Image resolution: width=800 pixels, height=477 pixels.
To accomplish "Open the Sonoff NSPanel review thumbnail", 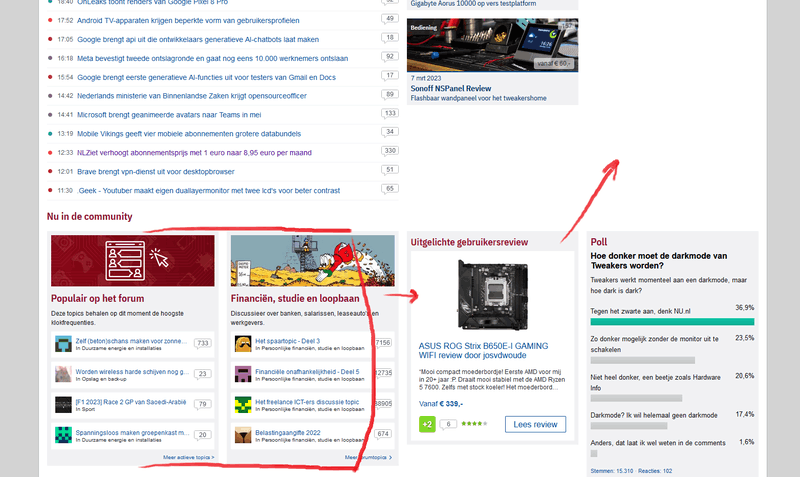I will click(x=492, y=45).
